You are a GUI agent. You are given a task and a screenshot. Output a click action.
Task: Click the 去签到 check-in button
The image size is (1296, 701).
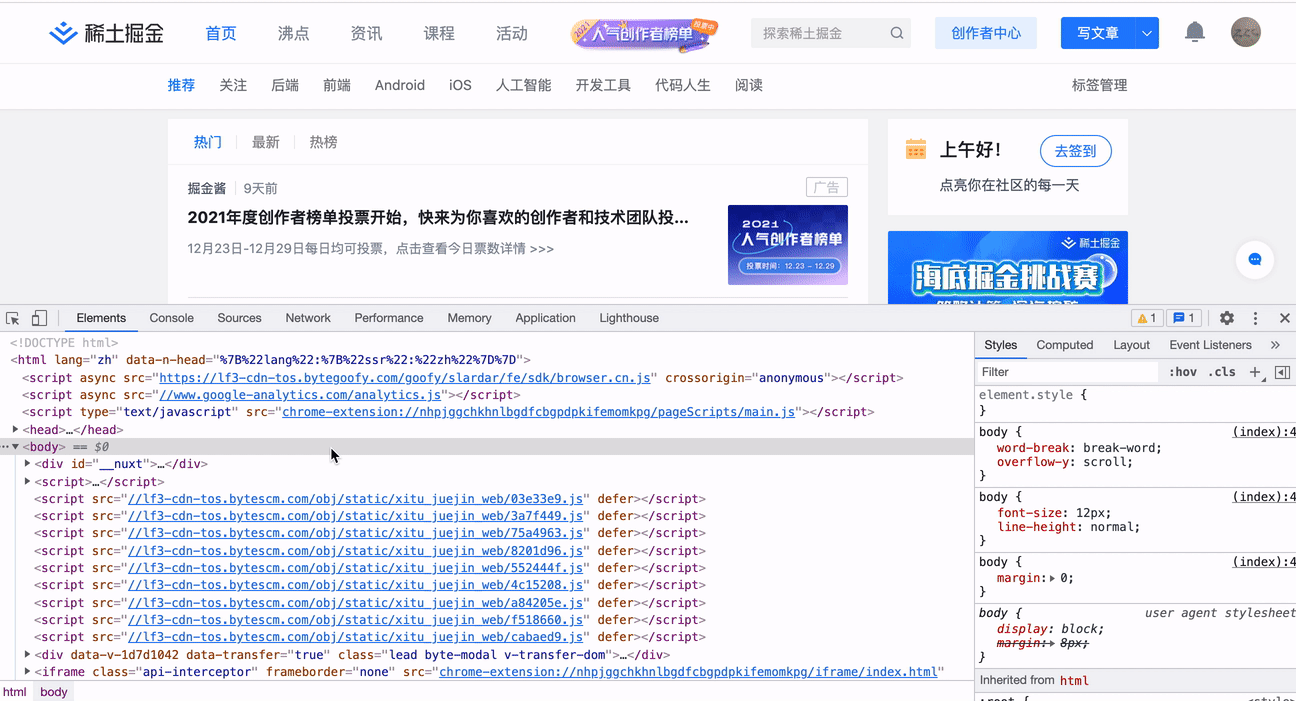pos(1075,150)
